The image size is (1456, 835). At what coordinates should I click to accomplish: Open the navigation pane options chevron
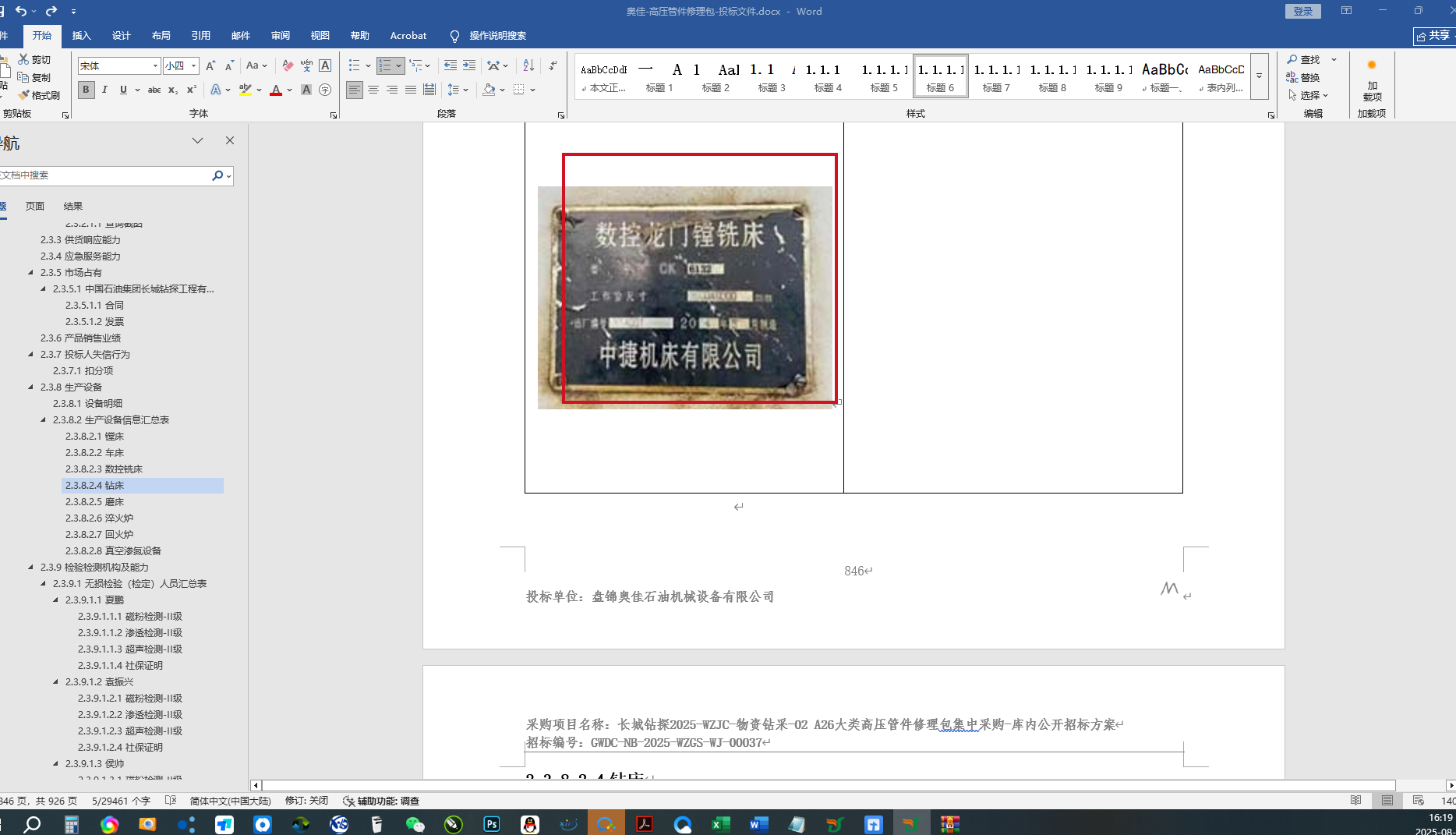(197, 140)
